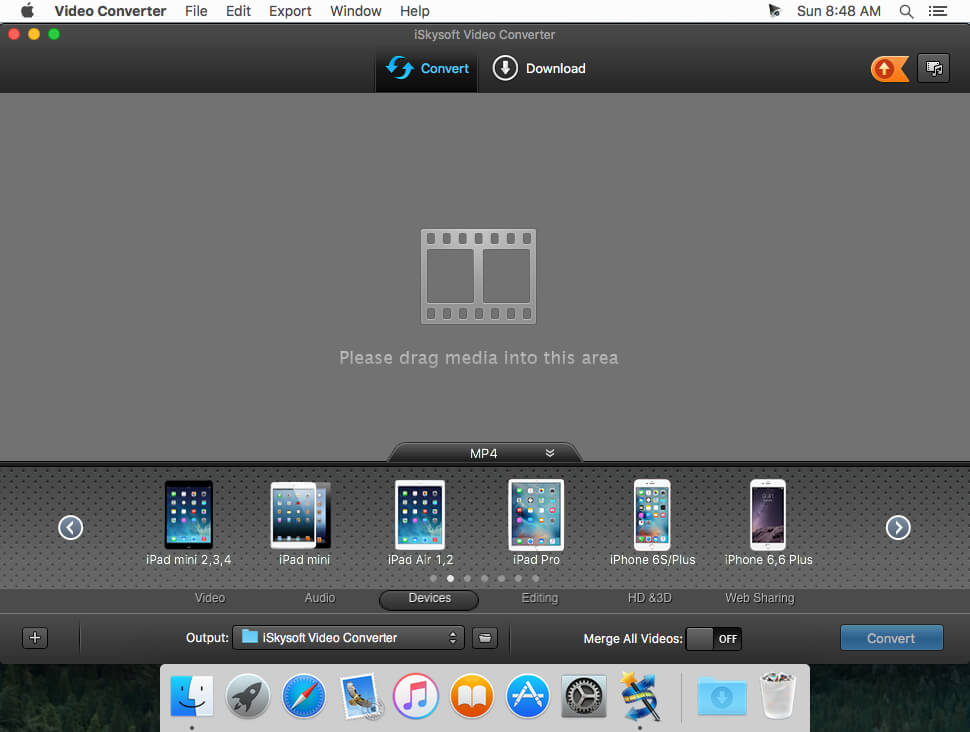Image resolution: width=970 pixels, height=732 pixels.
Task: Open the Output folder dropdown
Action: point(348,637)
